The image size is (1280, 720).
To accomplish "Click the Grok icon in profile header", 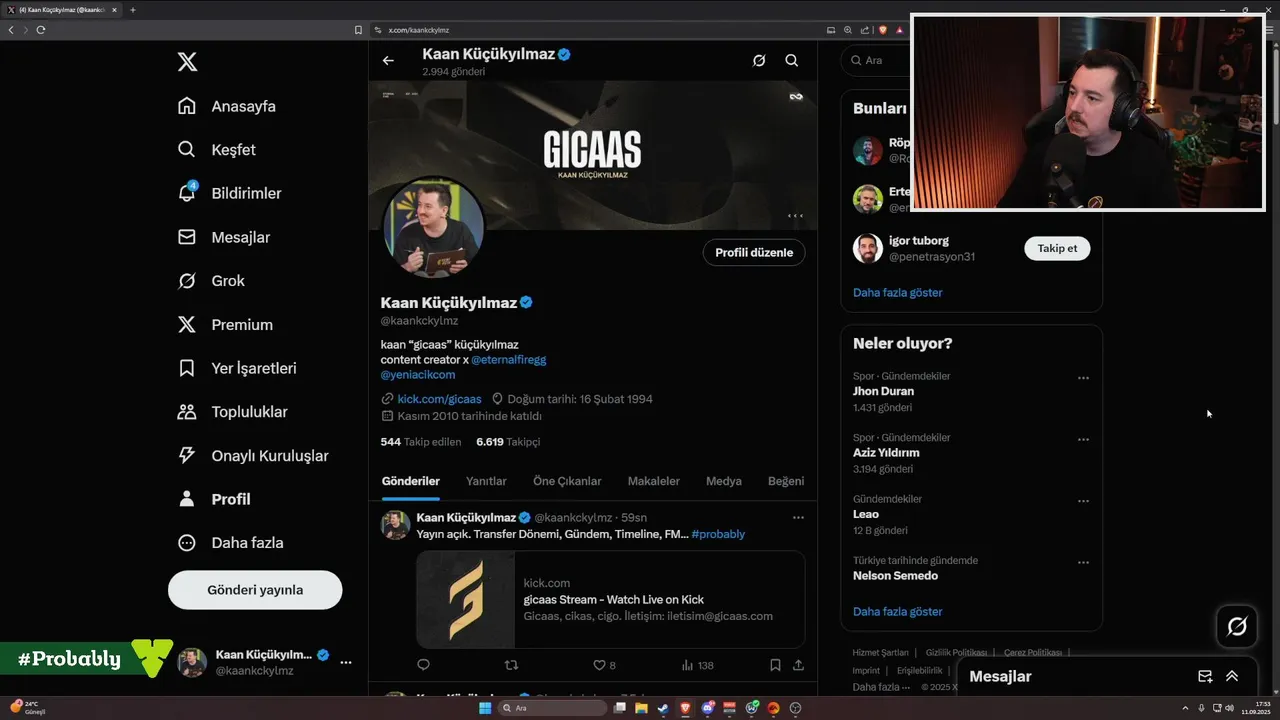I will coord(759,61).
